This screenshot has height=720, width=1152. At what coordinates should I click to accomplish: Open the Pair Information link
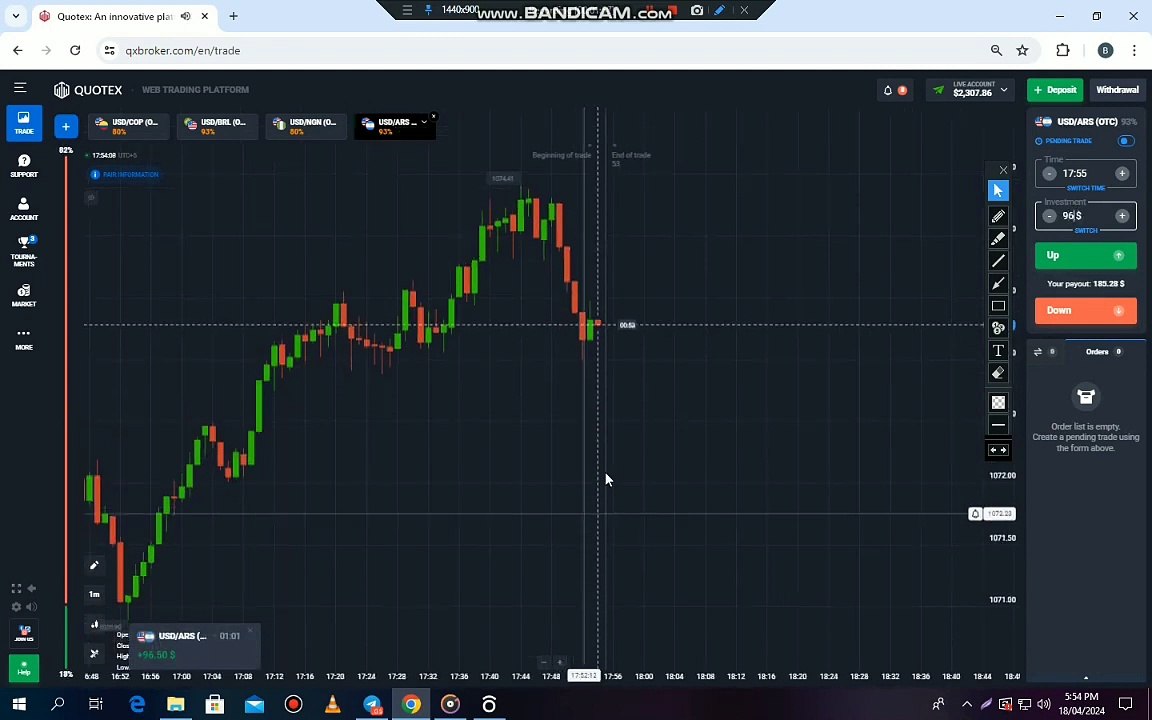tap(125, 175)
